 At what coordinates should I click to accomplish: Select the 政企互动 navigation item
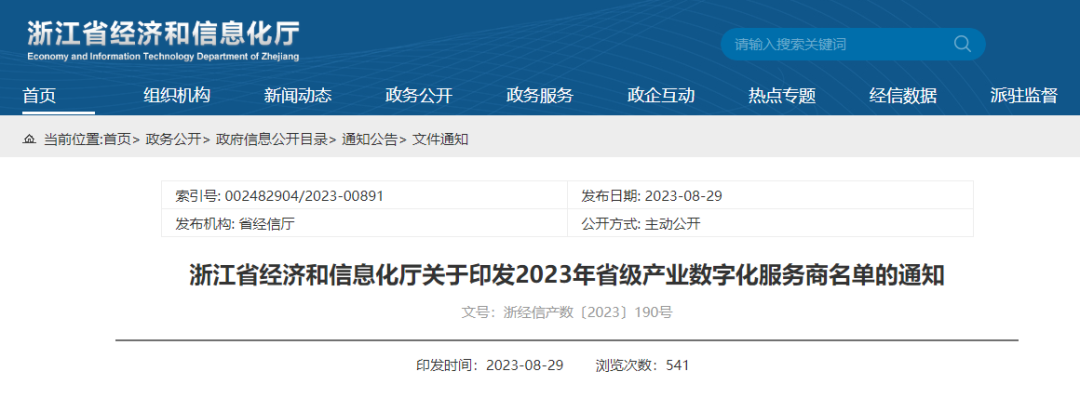(x=661, y=96)
